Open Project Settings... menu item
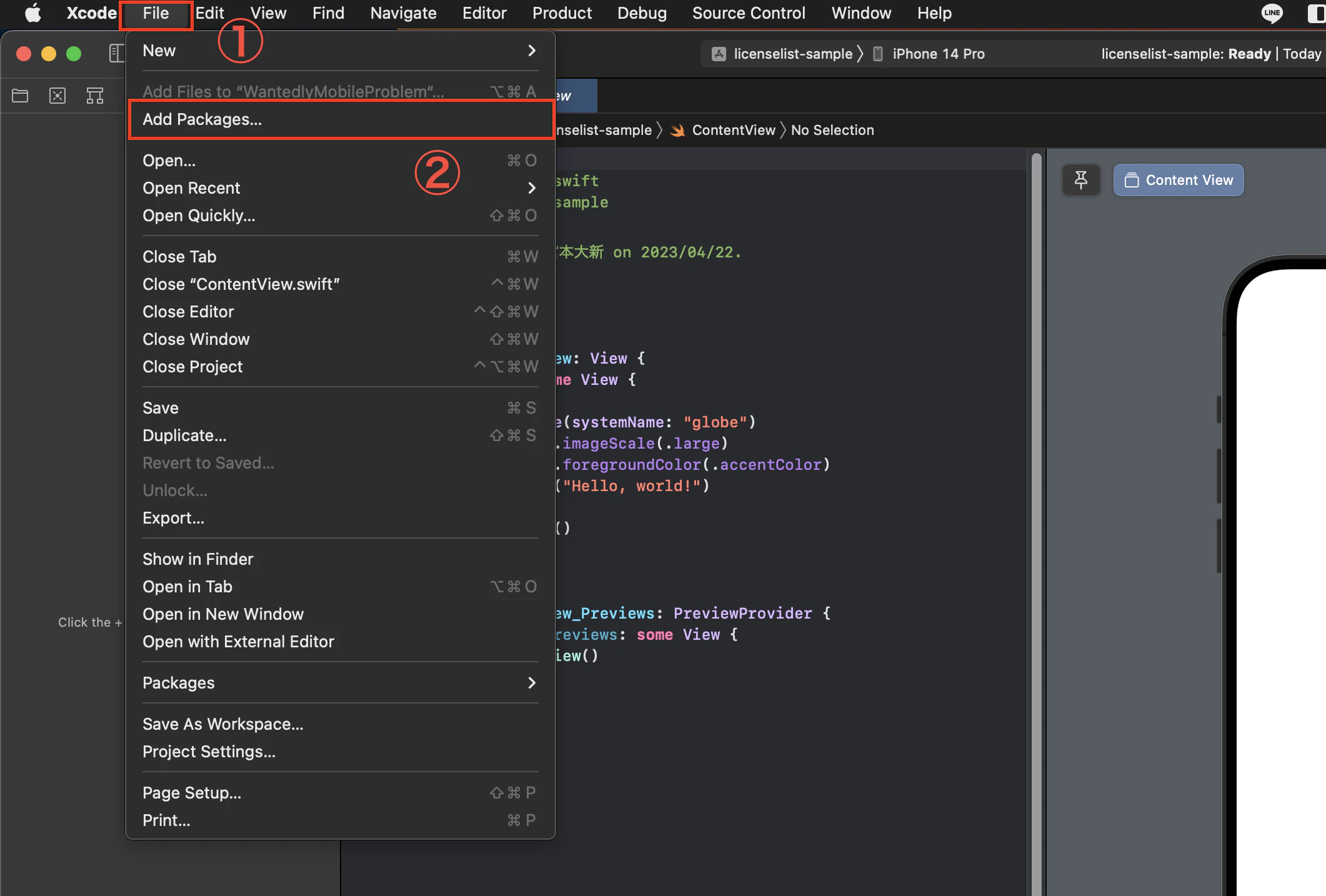This screenshot has width=1326, height=896. 341,752
